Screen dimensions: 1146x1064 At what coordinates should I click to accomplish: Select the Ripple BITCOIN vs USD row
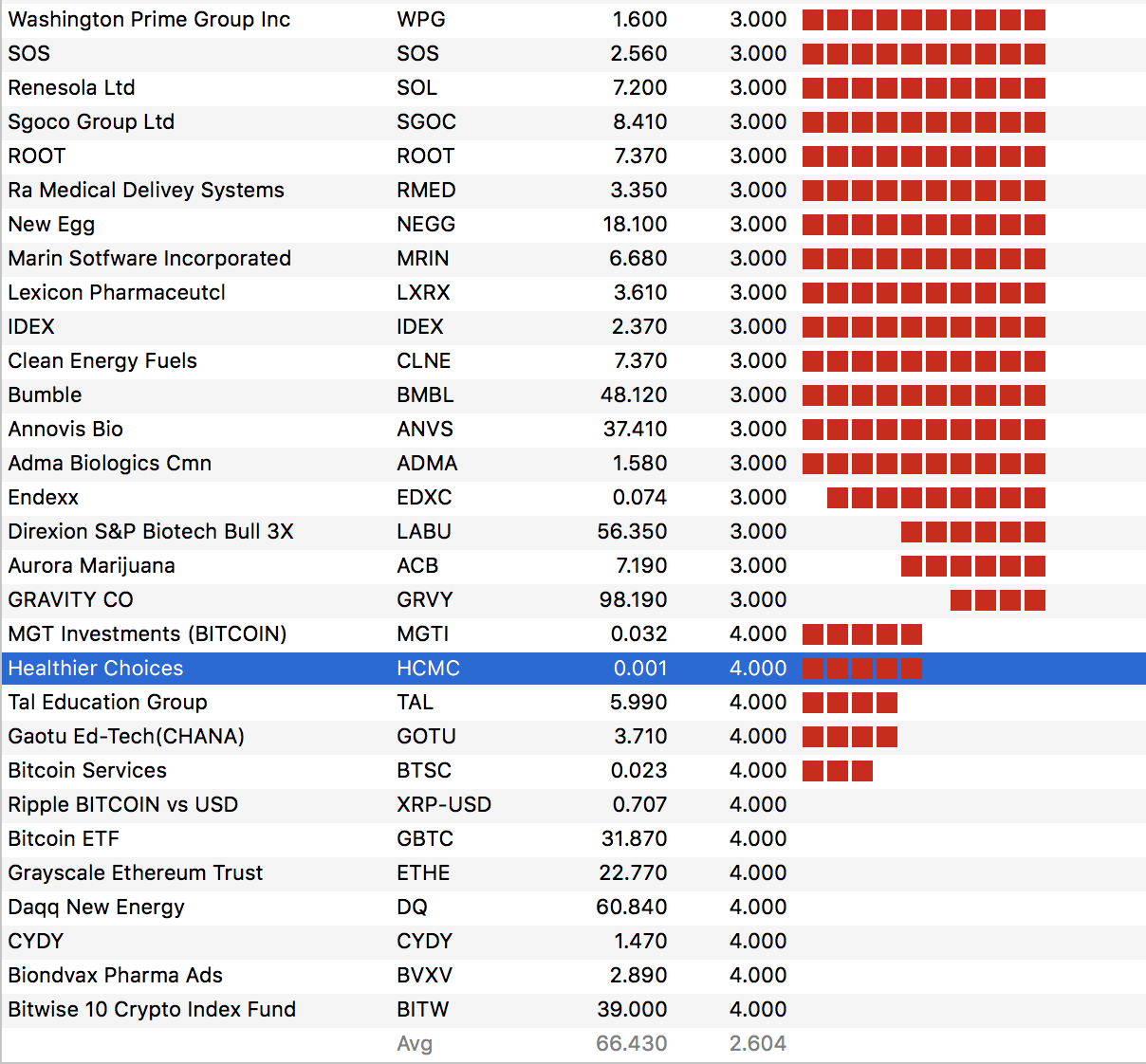point(123,805)
